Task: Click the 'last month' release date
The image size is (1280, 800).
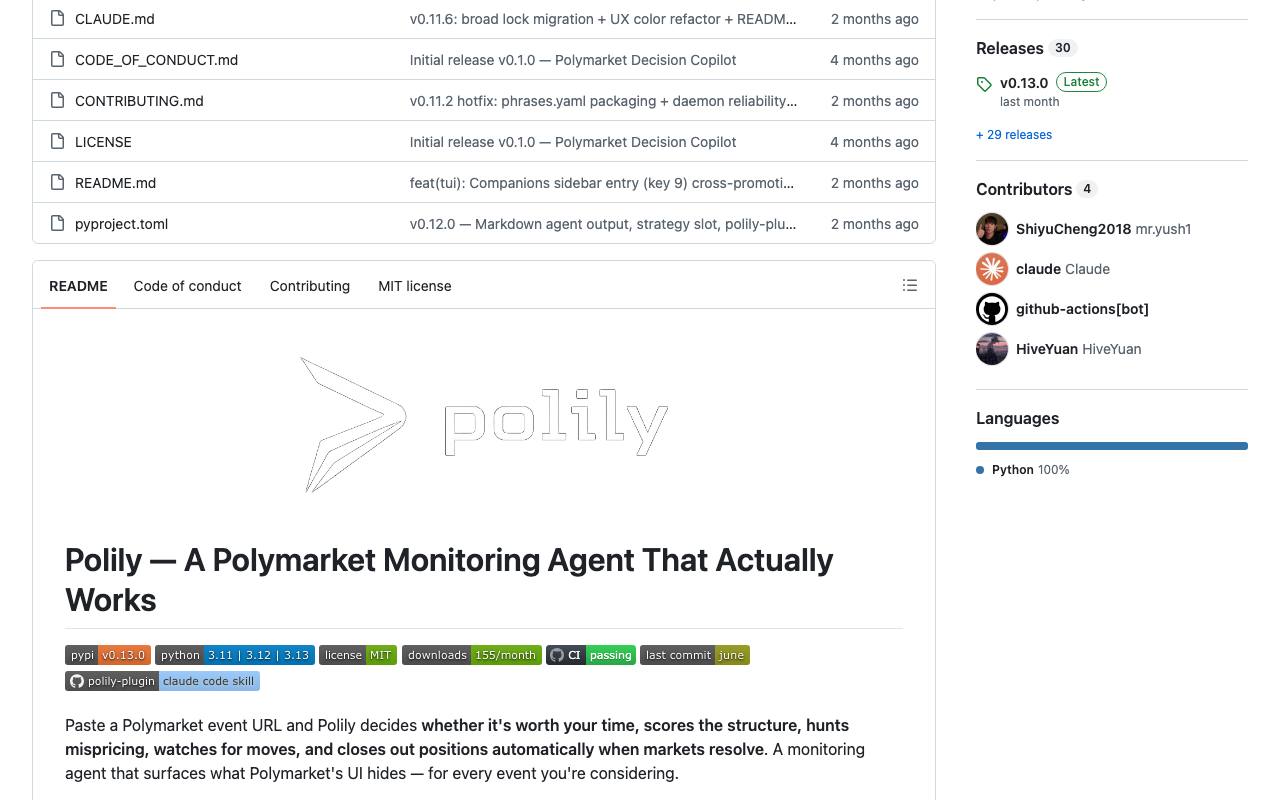Action: click(1029, 102)
